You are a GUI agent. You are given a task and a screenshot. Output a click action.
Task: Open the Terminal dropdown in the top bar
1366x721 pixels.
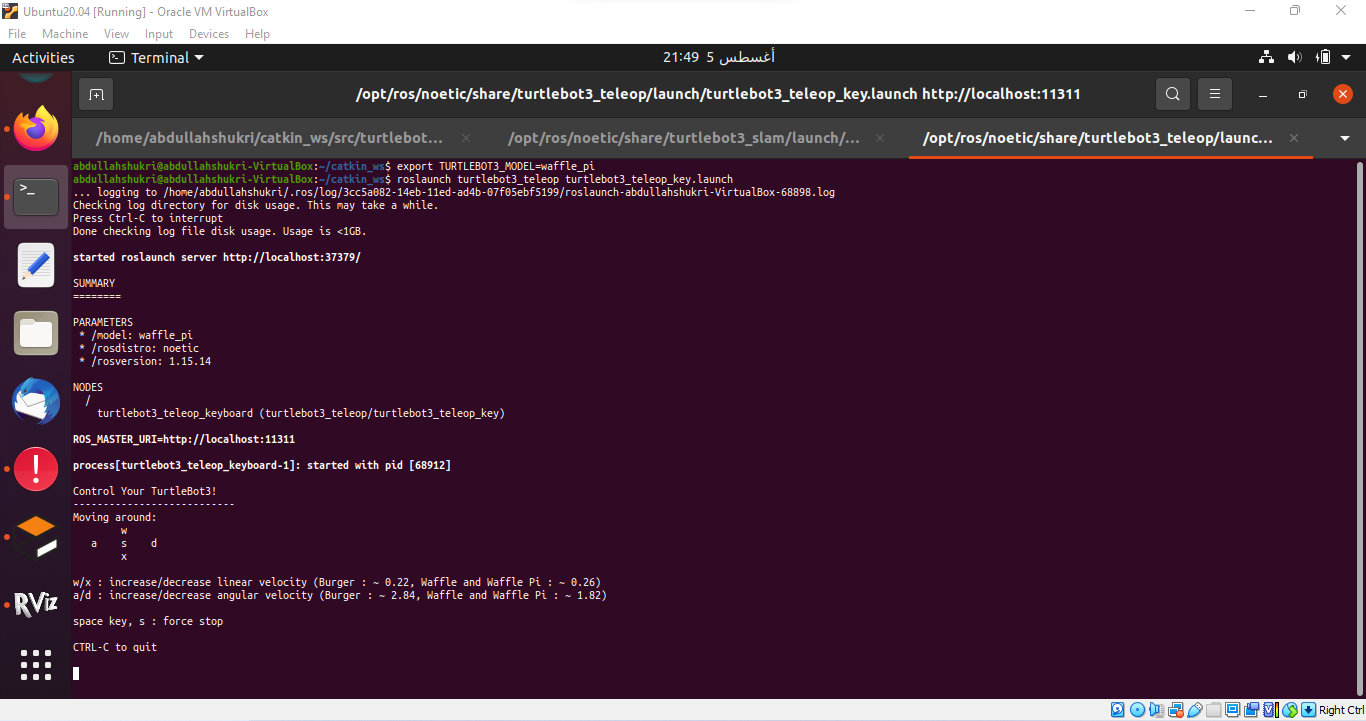pos(156,57)
